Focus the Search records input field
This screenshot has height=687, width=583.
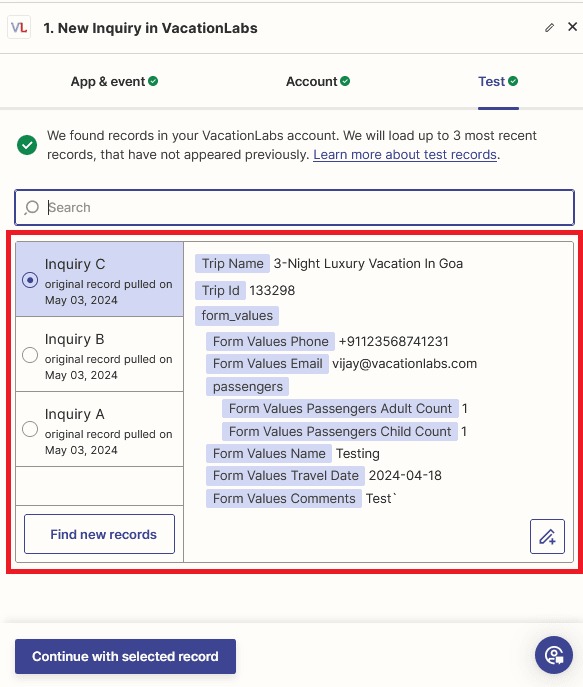tap(294, 207)
